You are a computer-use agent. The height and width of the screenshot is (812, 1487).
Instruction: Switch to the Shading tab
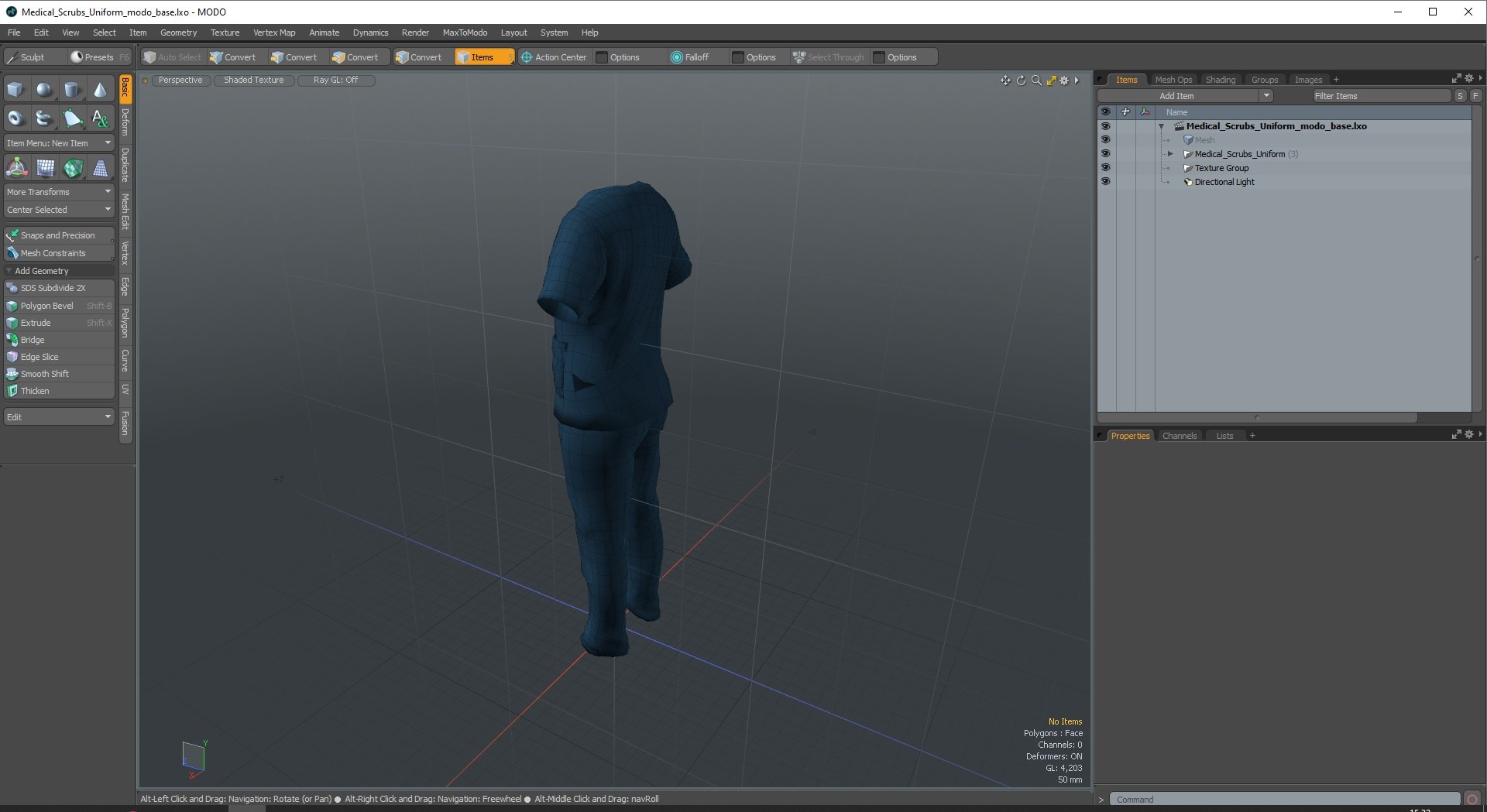click(x=1221, y=80)
